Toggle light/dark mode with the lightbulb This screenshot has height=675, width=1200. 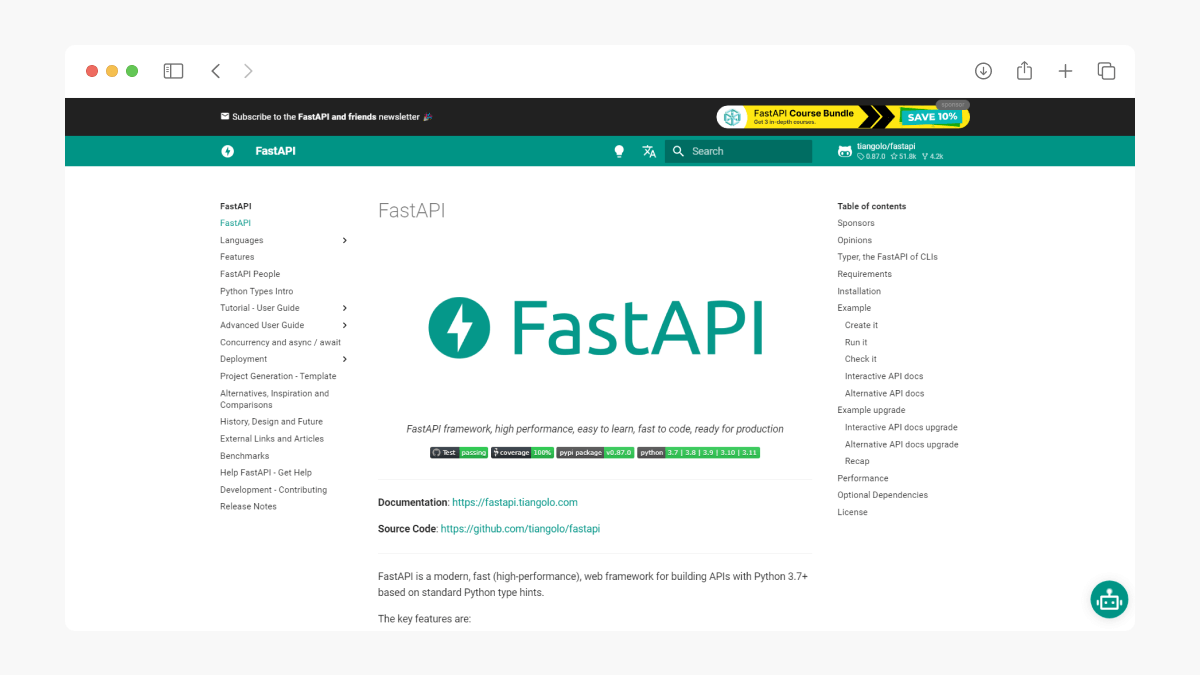(619, 151)
